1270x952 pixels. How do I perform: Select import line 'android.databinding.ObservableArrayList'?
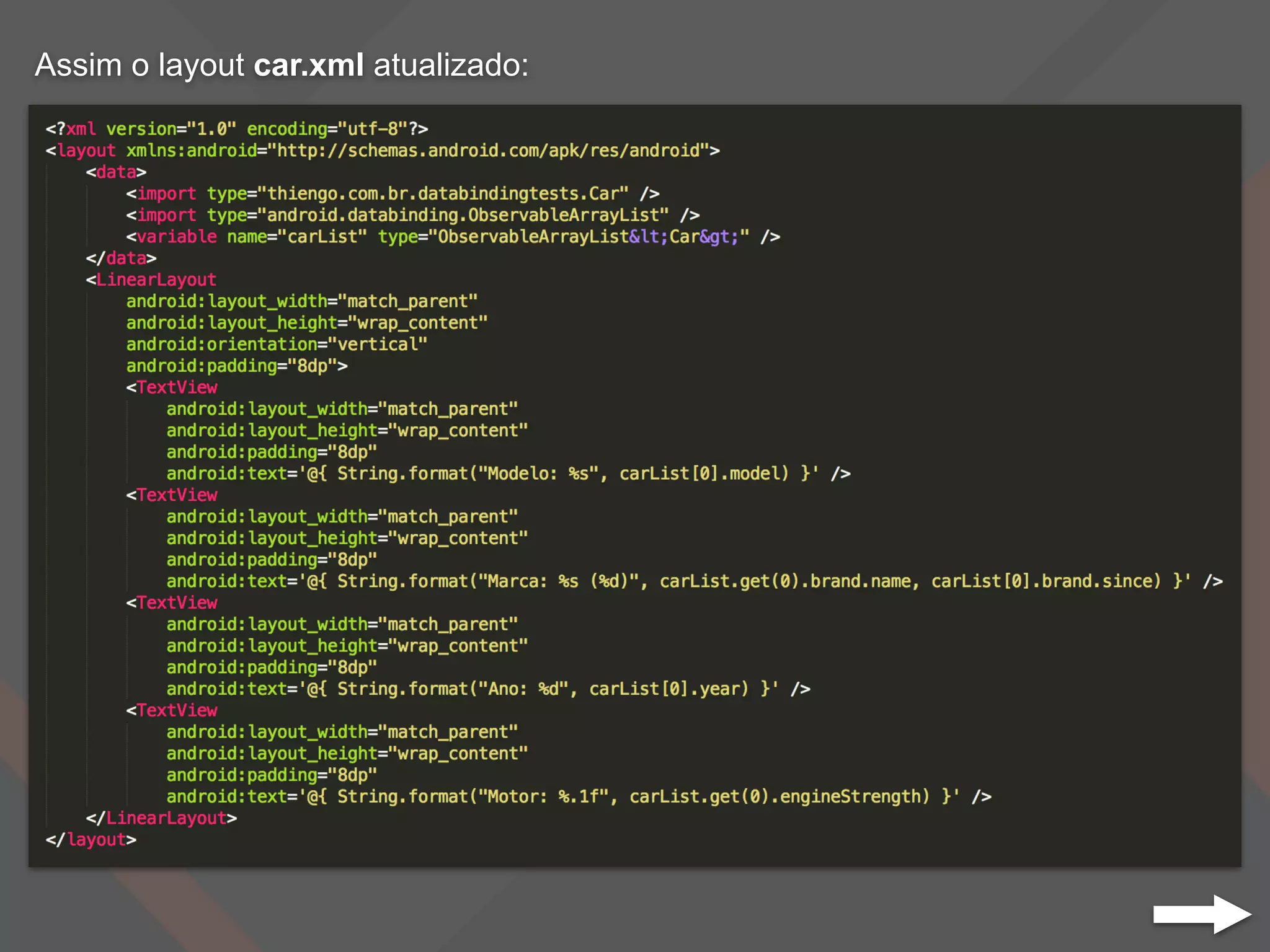click(x=413, y=215)
